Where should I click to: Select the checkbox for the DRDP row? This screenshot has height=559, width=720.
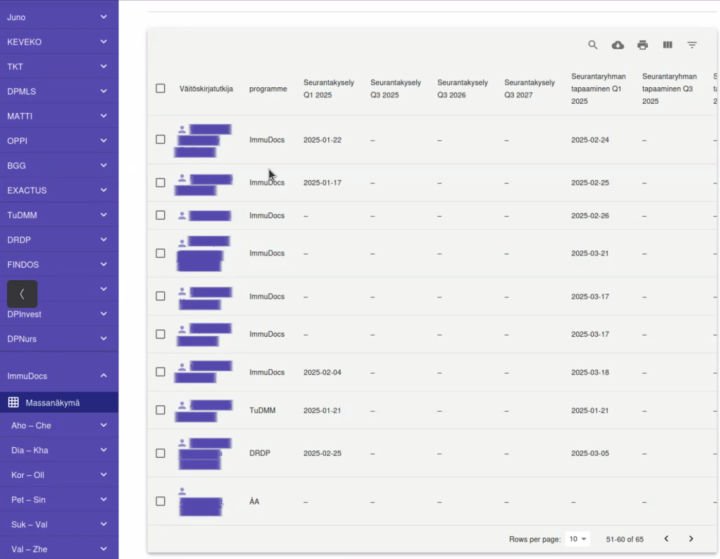pyautogui.click(x=160, y=453)
